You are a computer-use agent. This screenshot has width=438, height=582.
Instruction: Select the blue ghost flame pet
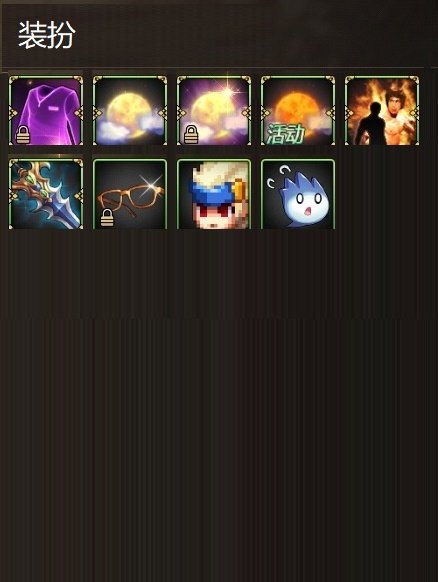point(298,194)
